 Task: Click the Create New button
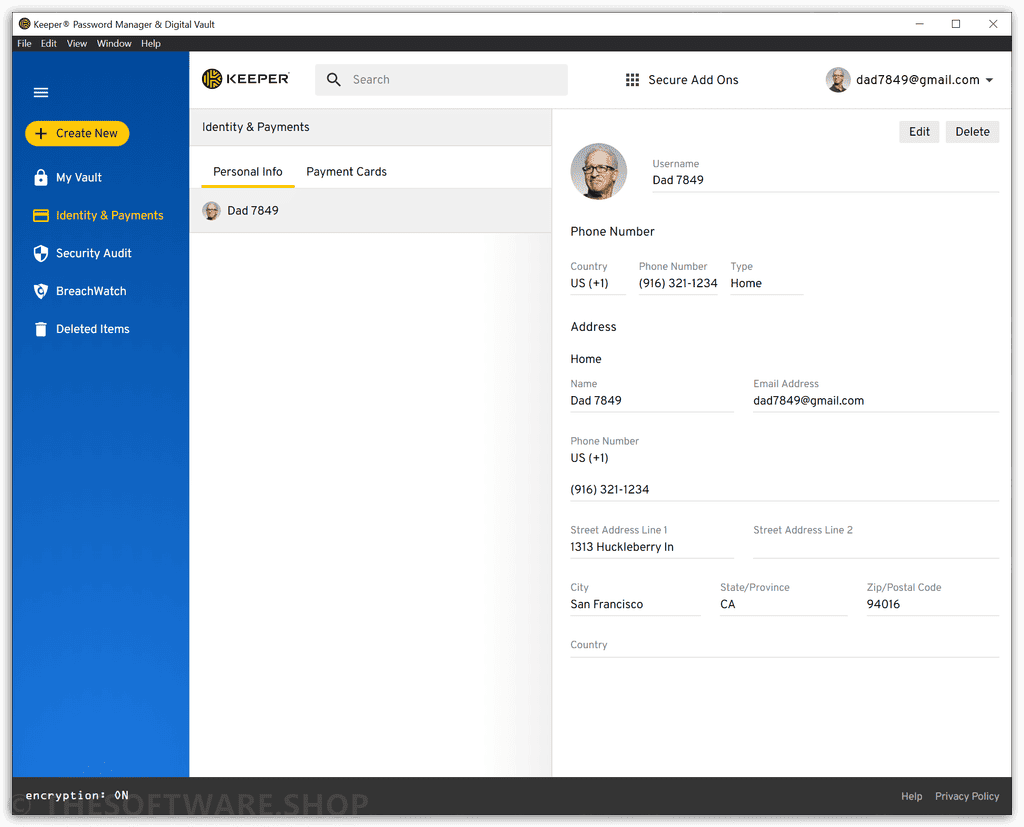point(77,133)
